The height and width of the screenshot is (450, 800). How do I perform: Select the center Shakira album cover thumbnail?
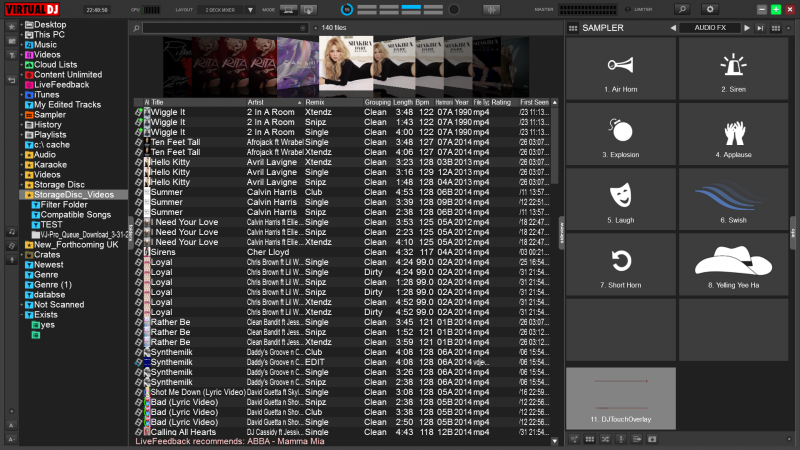click(346, 63)
